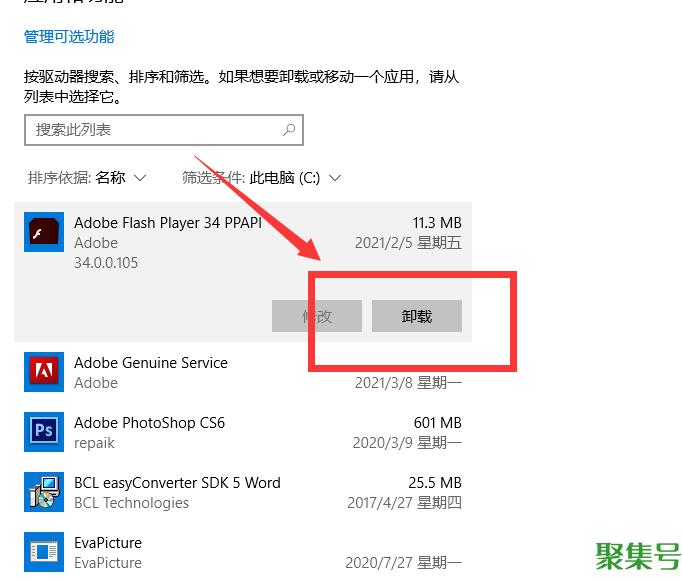Click the publisher BCL Technologies
The width and height of the screenshot is (682, 582).
click(x=131, y=503)
